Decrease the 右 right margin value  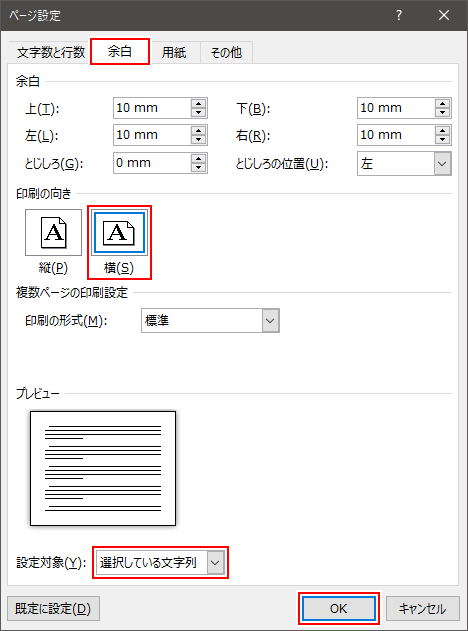(x=442, y=140)
